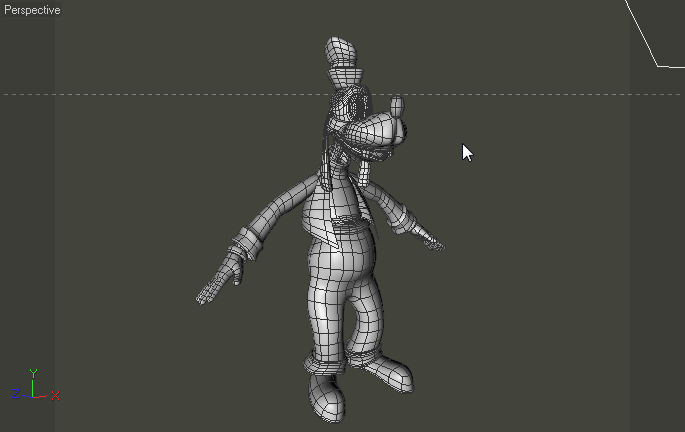Click the XYZ axis gizmo
685x432 pixels.
coord(35,385)
